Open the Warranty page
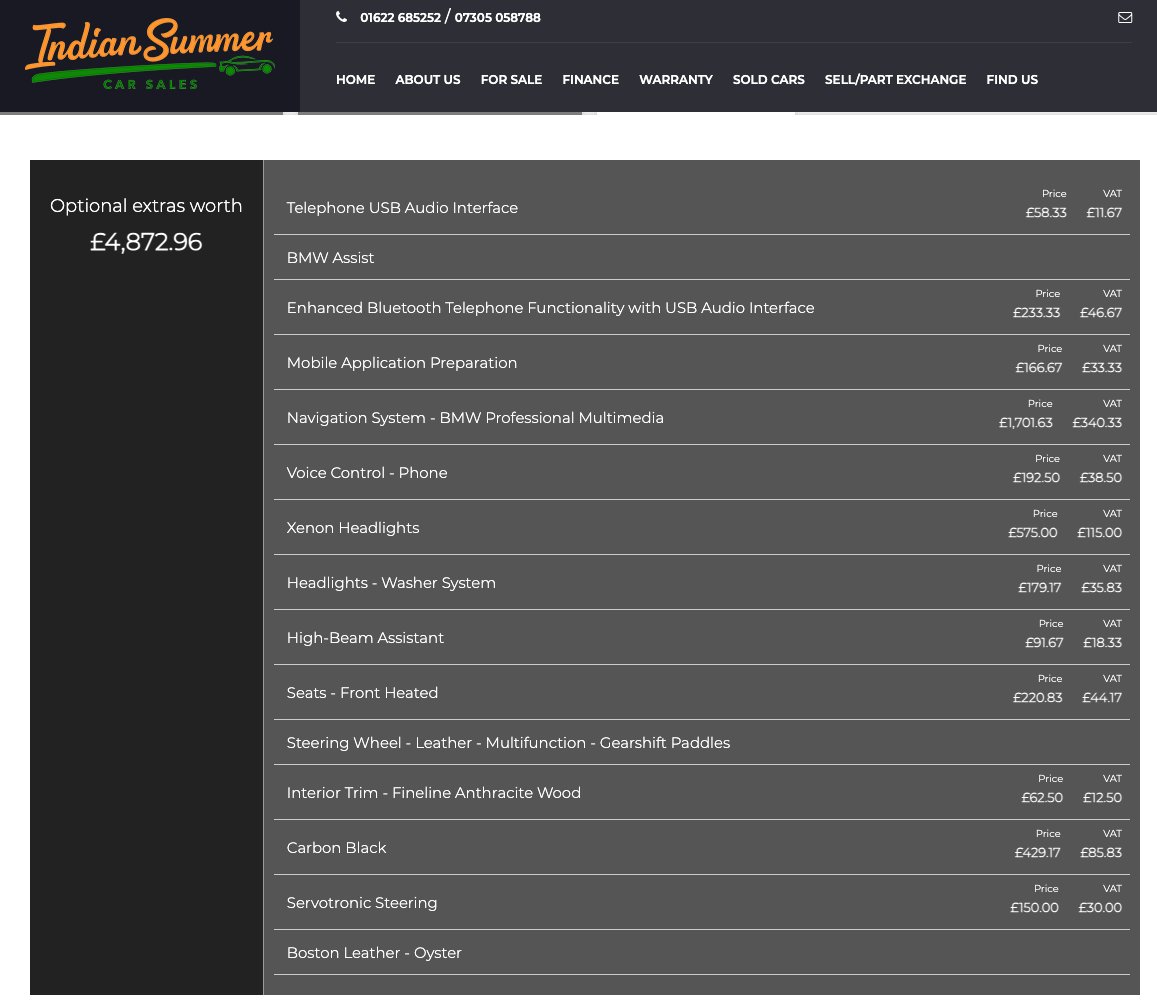Viewport: 1157px width, 1006px height. pyautogui.click(x=675, y=80)
